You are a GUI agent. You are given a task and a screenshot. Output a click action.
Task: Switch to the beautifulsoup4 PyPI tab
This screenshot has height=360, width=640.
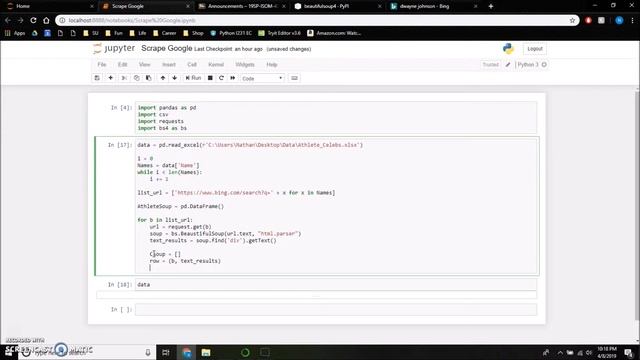(338, 6)
